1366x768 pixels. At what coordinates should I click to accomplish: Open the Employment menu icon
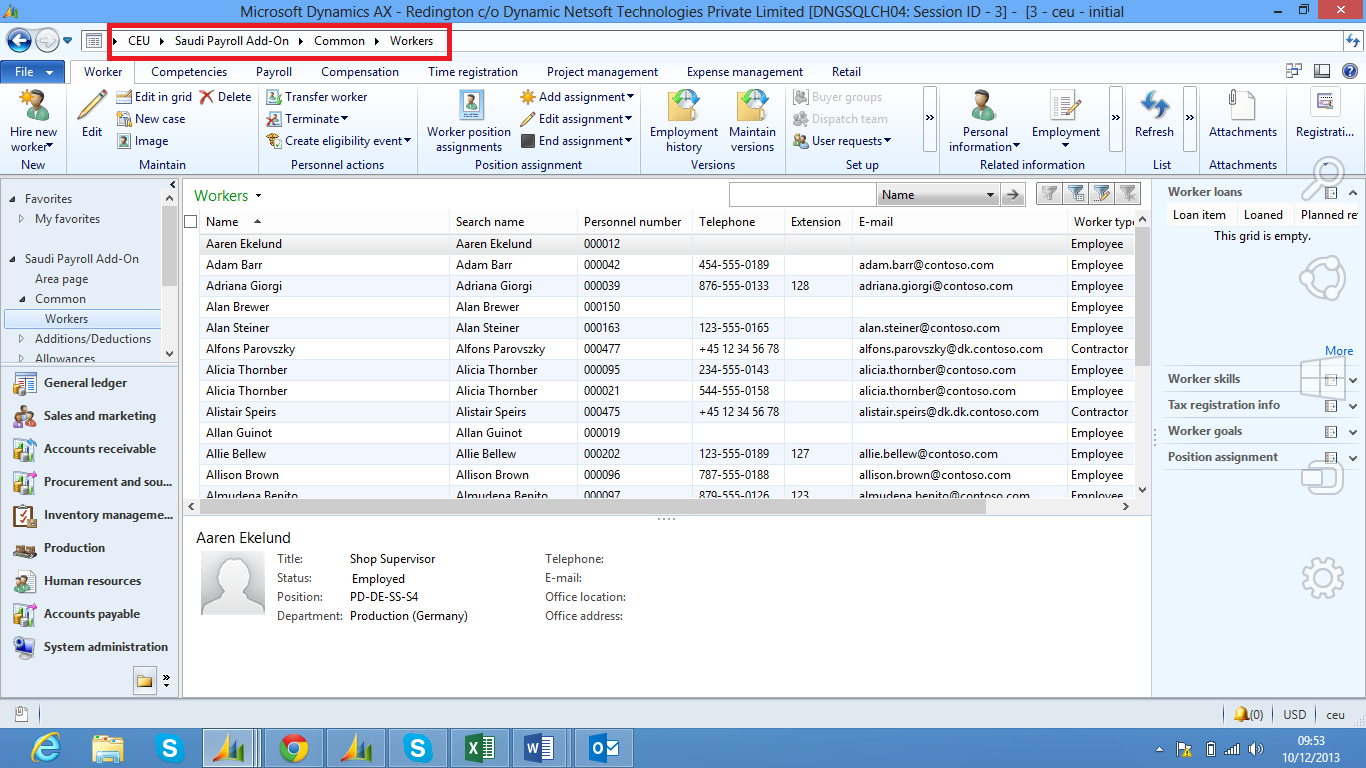pos(1066,105)
